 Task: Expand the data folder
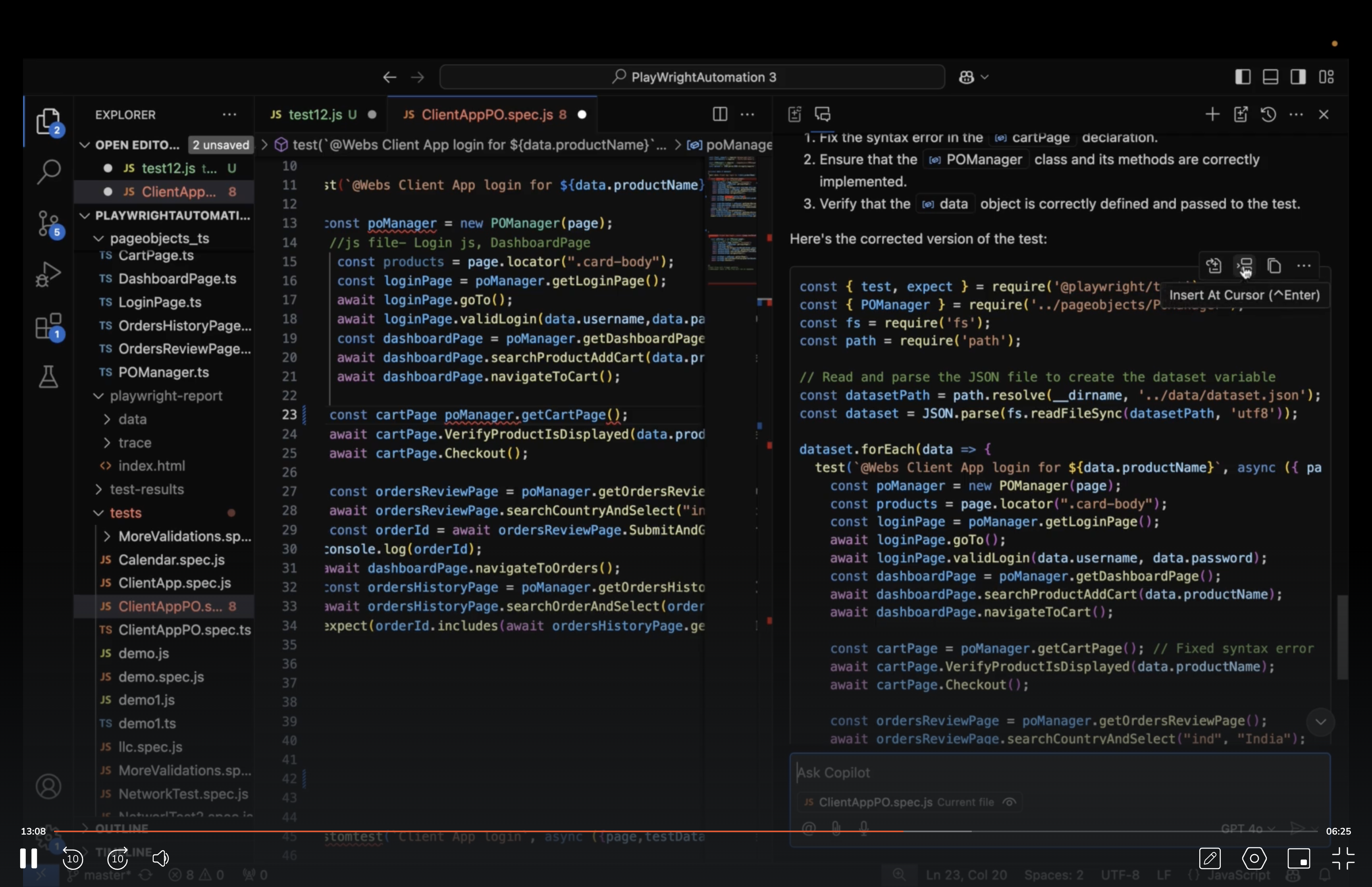pyautogui.click(x=132, y=419)
